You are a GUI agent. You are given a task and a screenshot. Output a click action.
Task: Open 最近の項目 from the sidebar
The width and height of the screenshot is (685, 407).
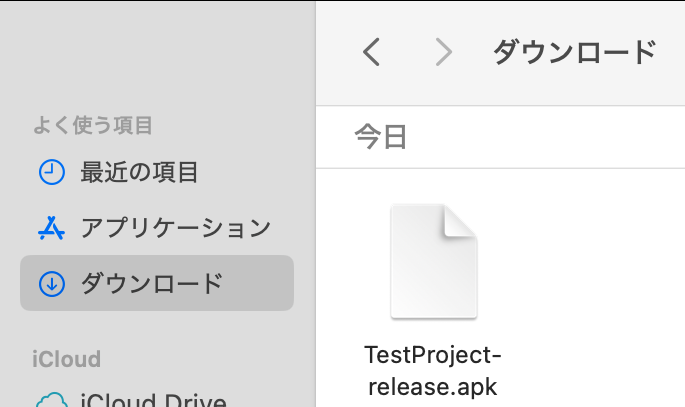click(139, 172)
